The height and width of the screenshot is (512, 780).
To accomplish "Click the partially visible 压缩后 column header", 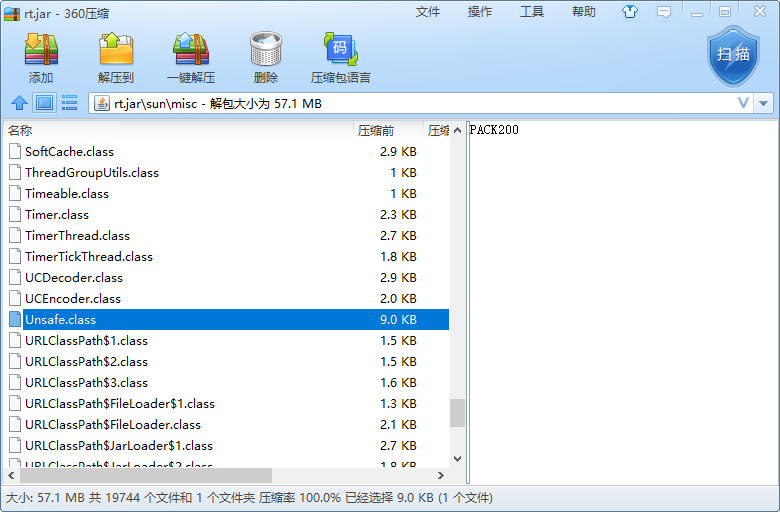I will tap(437, 130).
